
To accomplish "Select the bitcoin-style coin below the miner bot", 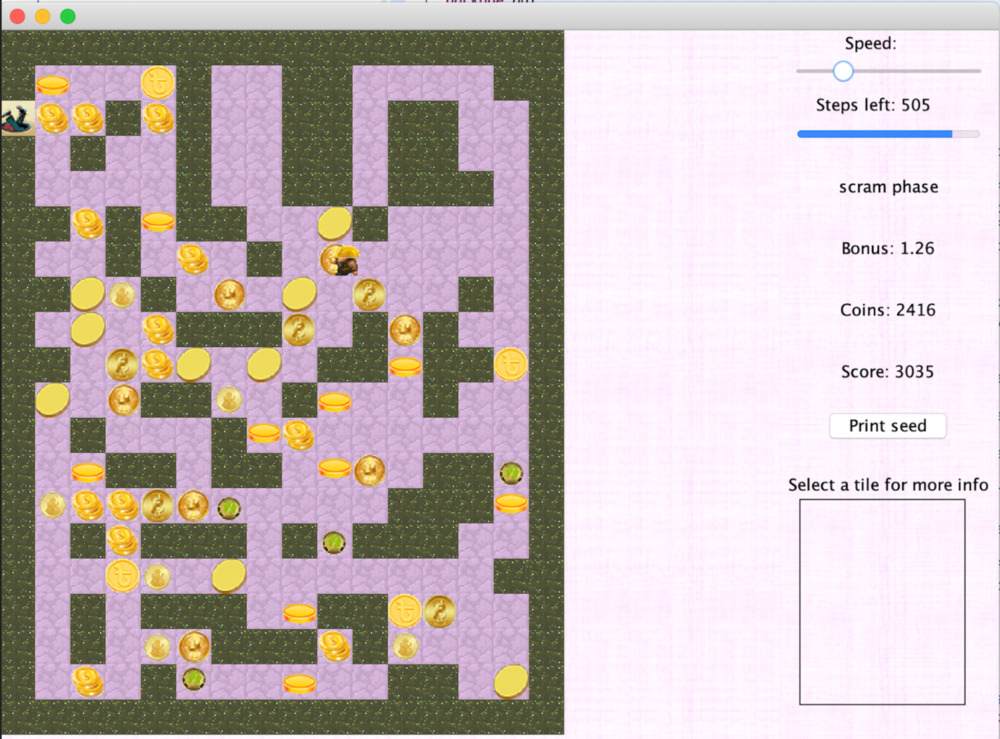I will 370,295.
